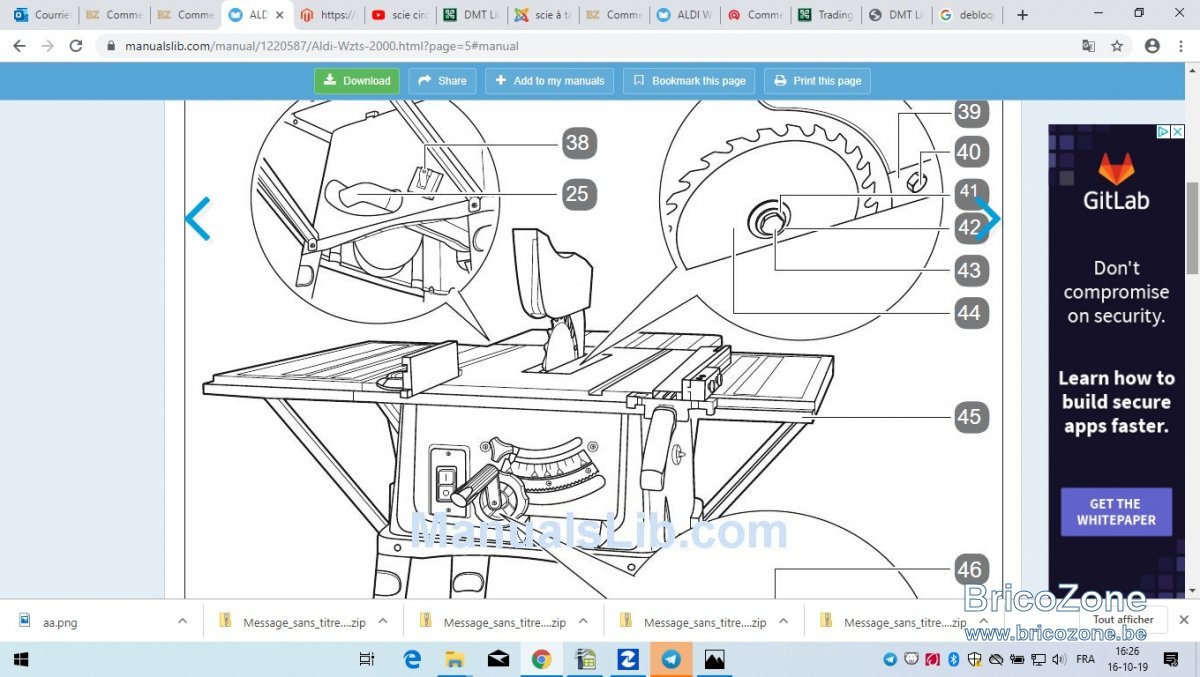This screenshot has height=677, width=1200.
Task: Open Windows Task View icon
Action: point(367,659)
